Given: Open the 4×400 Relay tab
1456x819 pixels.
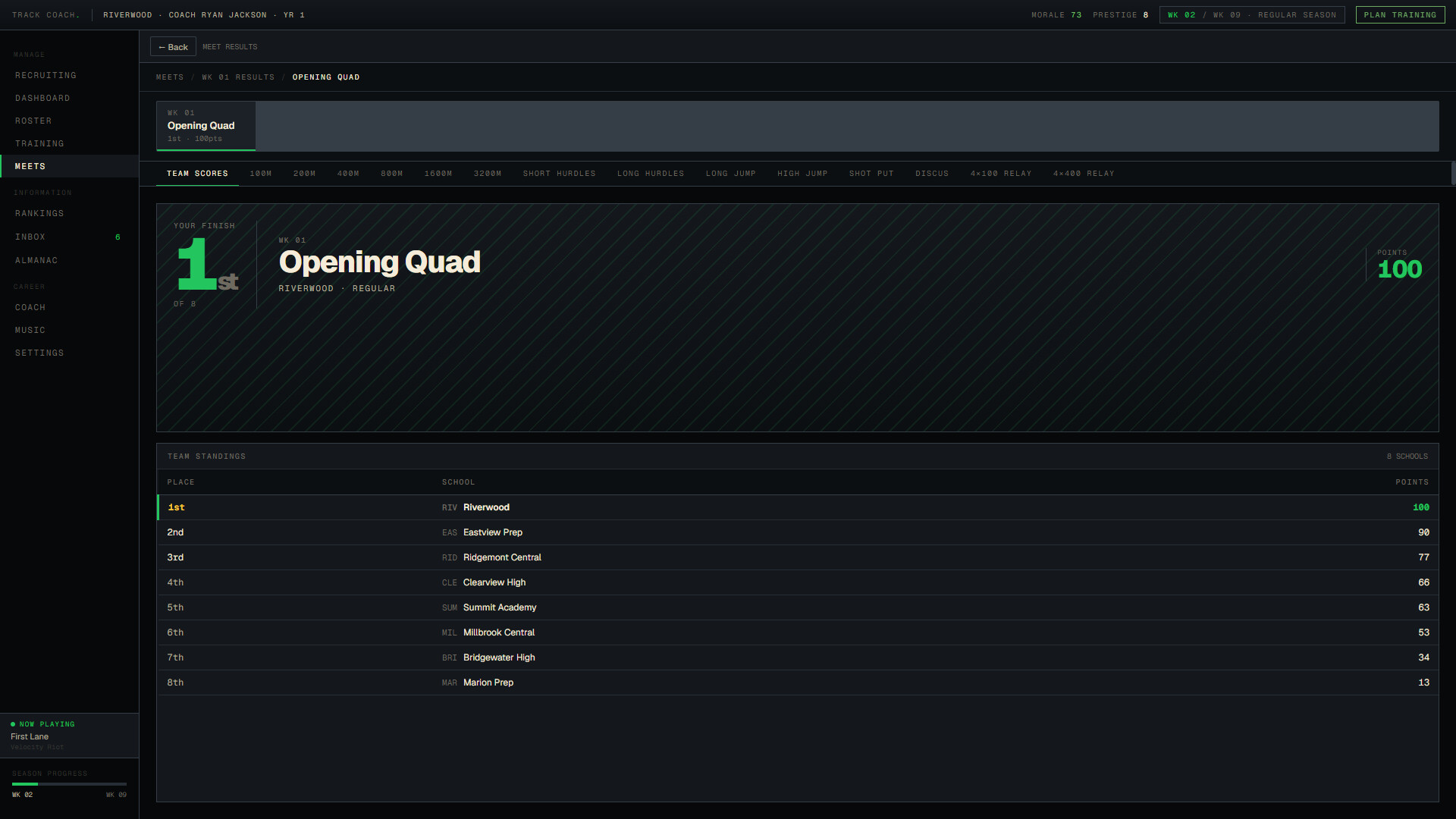Looking at the screenshot, I should [x=1084, y=174].
